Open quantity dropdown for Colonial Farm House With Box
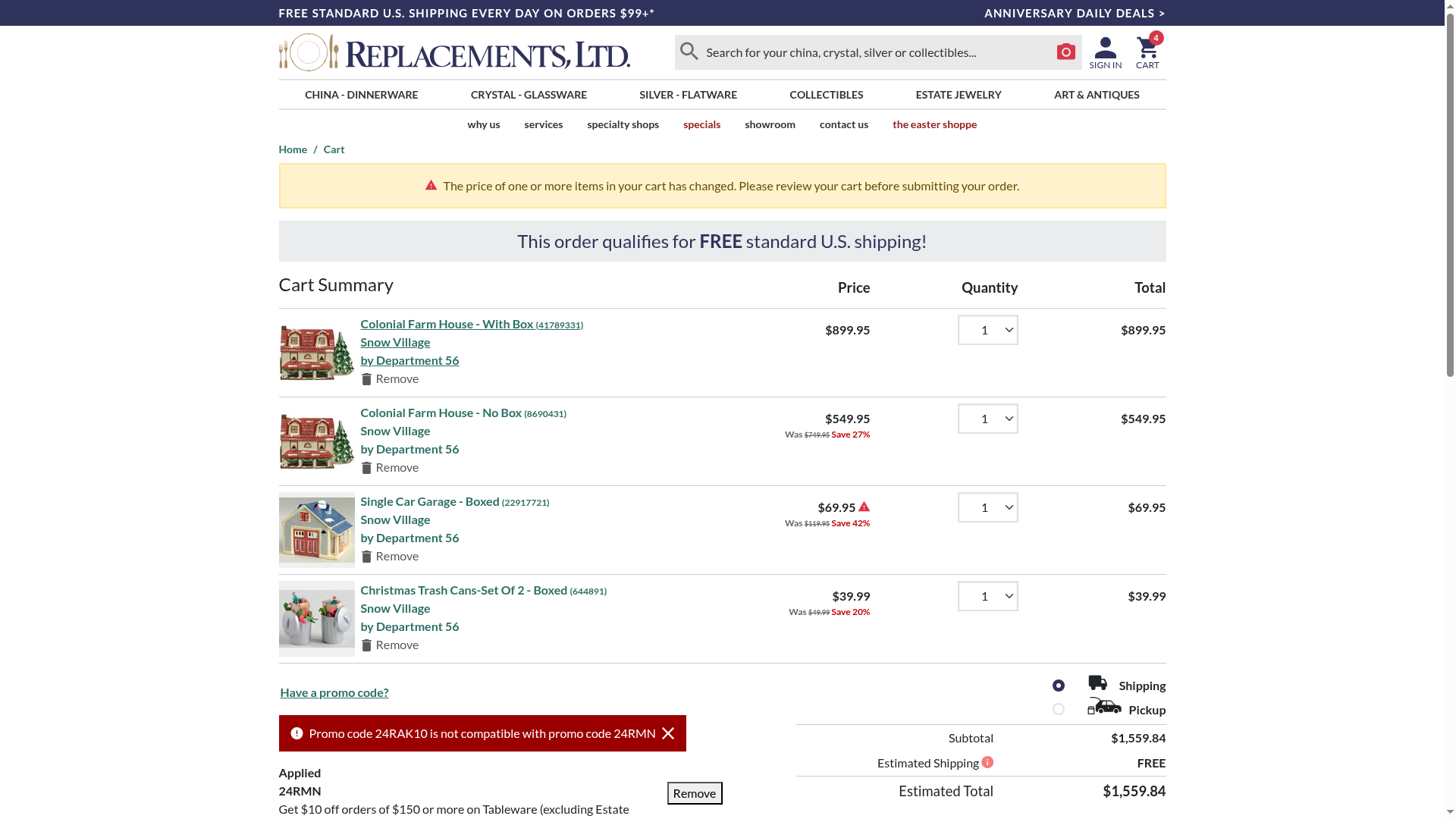Image resolution: width=1456 pixels, height=819 pixels. (987, 330)
